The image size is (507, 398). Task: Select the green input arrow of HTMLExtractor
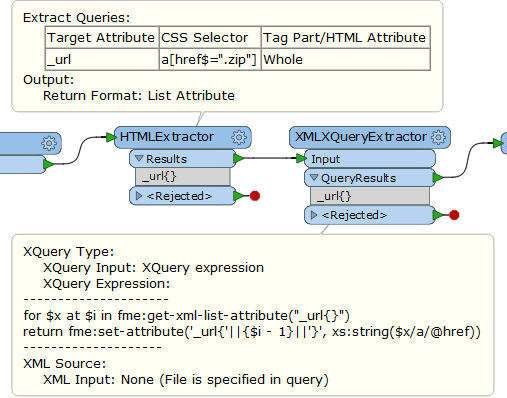[111, 137]
